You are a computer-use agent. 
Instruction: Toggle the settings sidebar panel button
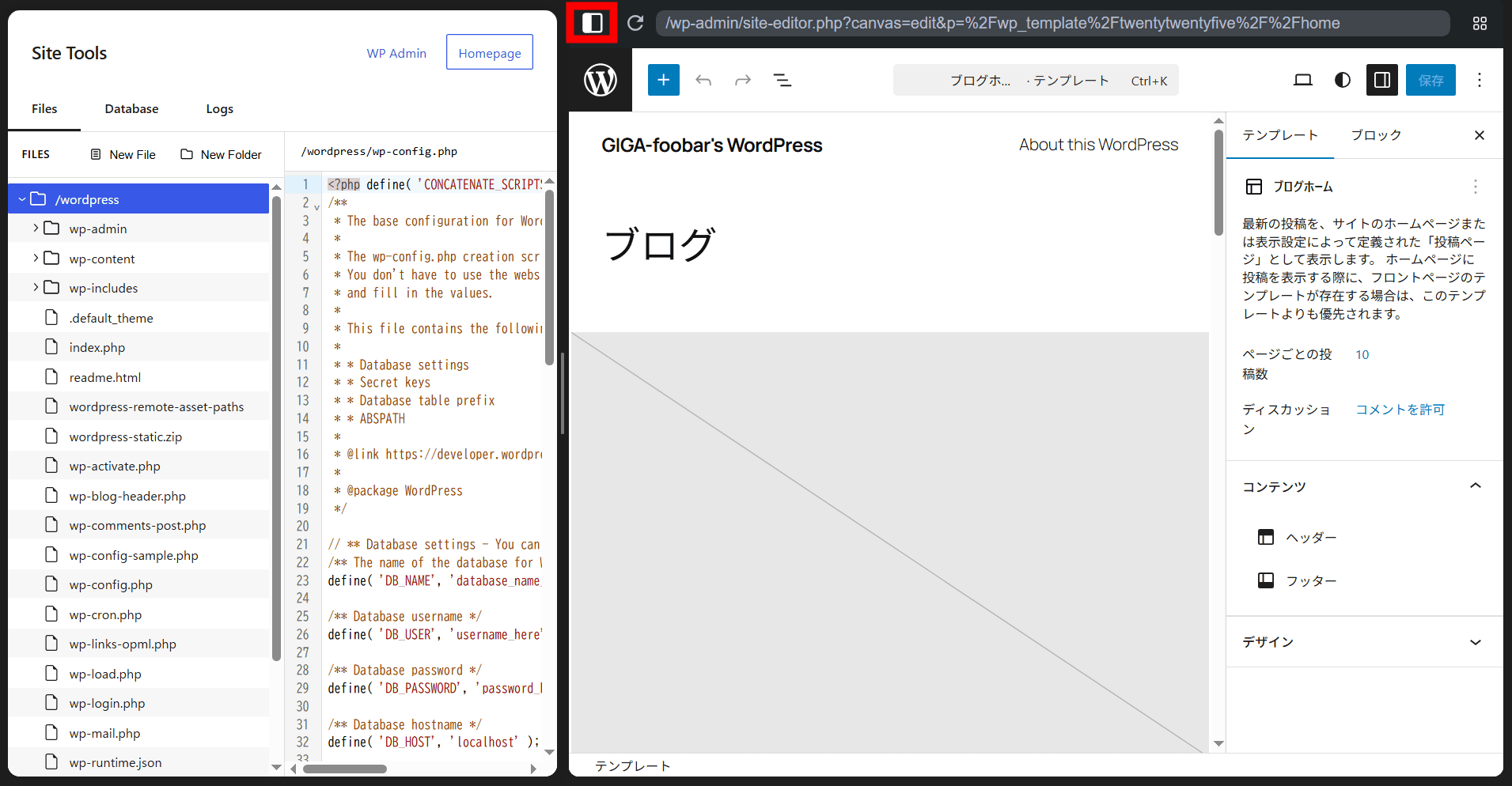point(1381,80)
